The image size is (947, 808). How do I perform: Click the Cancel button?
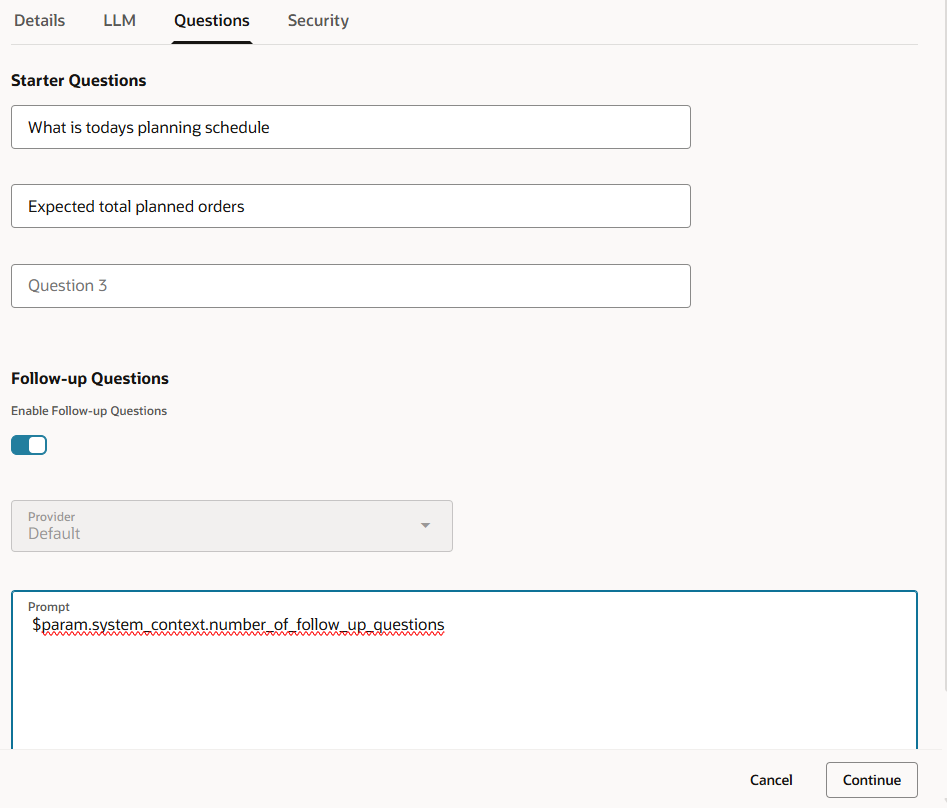coord(771,780)
